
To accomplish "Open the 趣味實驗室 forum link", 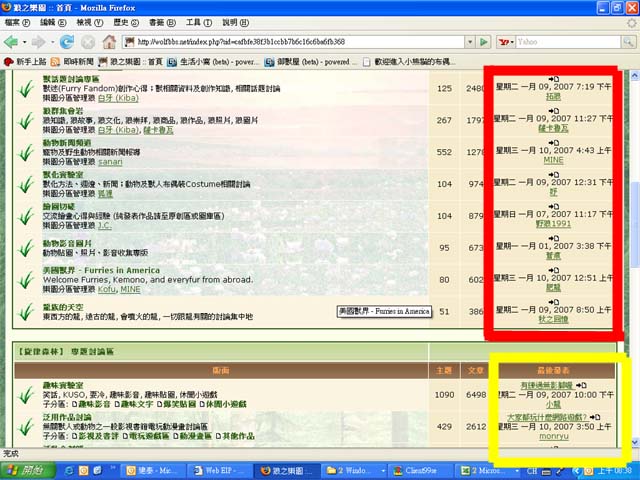I will pyautogui.click(x=63, y=384).
